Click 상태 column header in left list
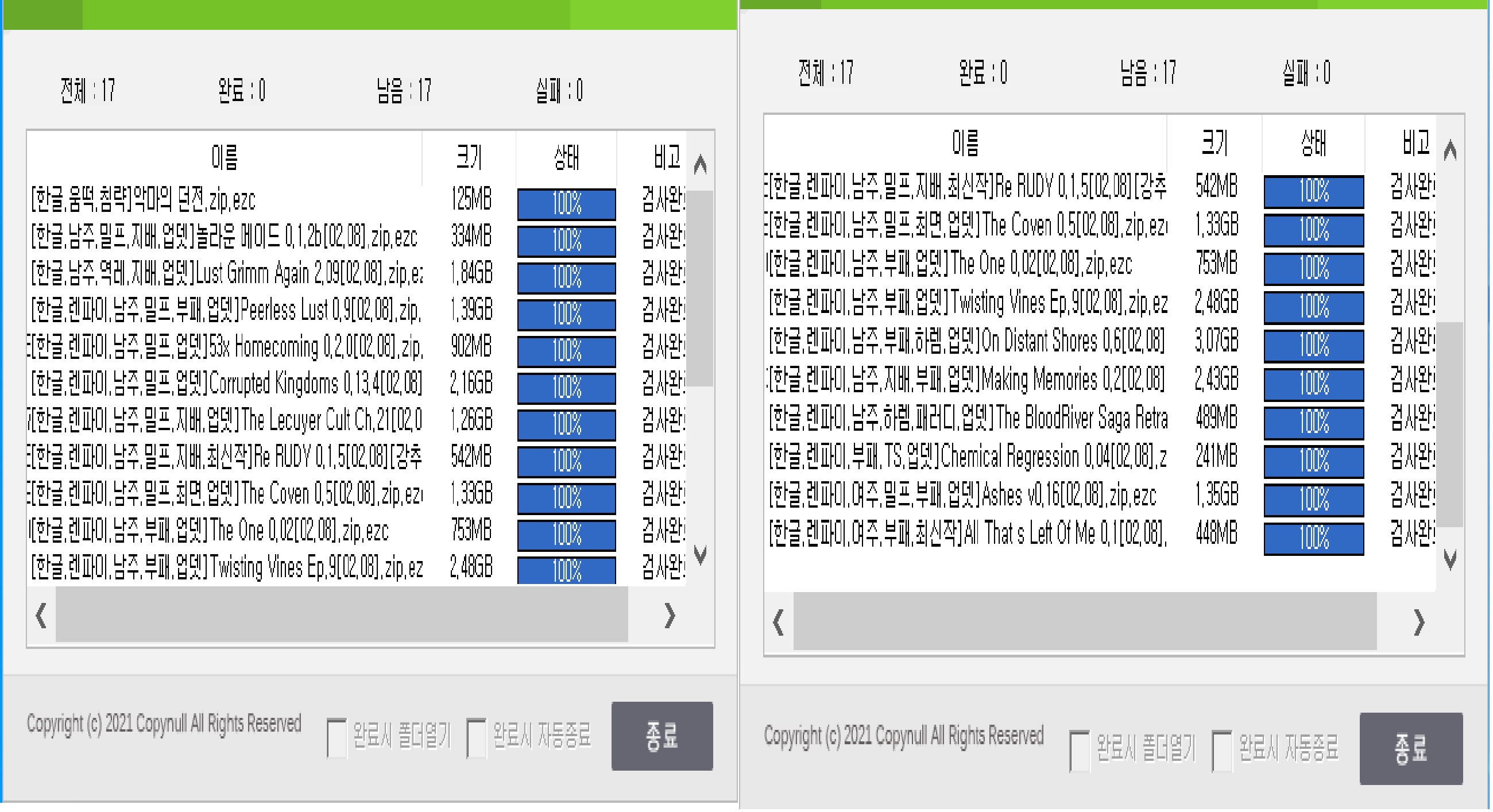 coord(566,158)
